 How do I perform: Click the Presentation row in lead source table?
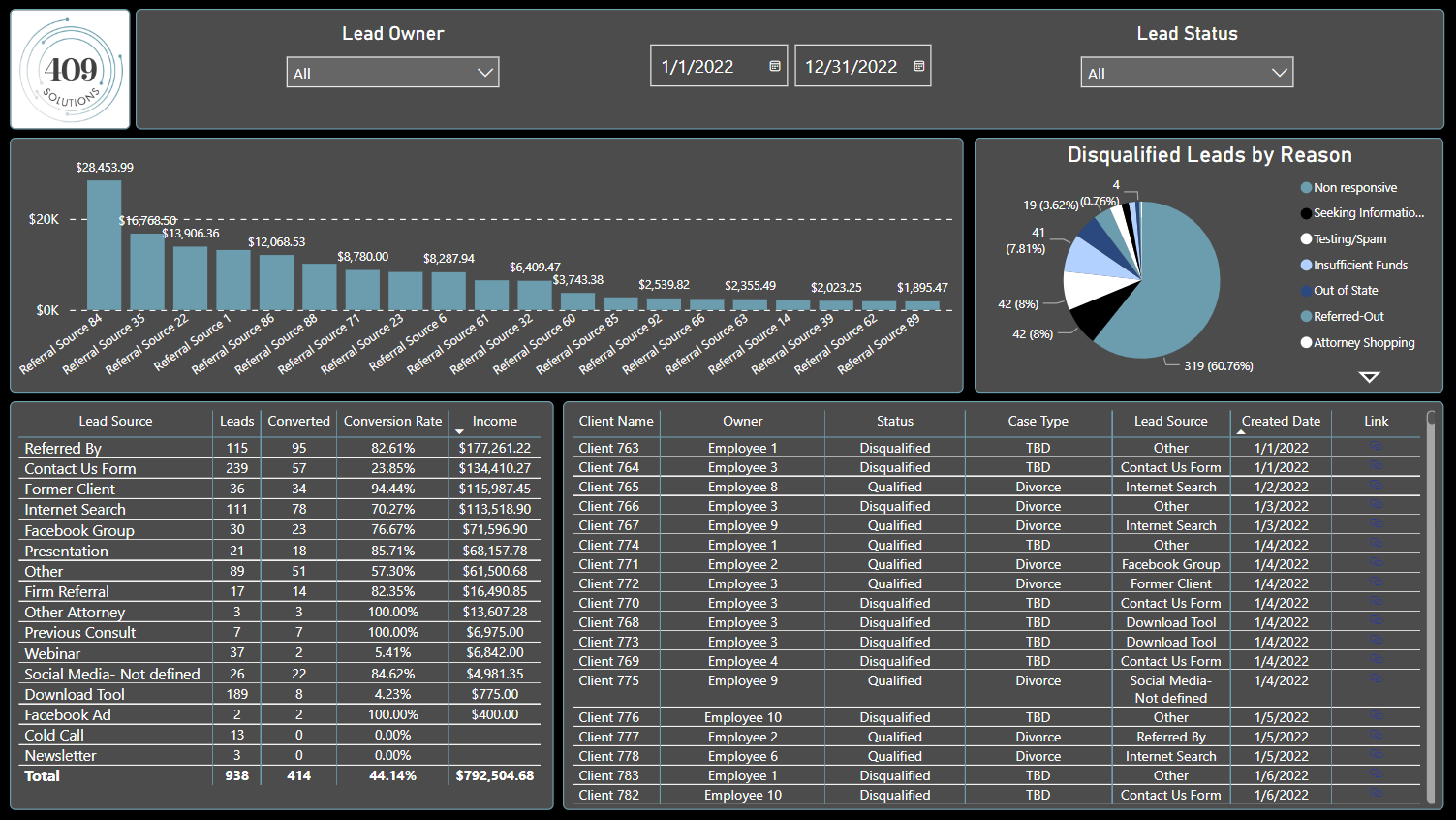[x=279, y=551]
